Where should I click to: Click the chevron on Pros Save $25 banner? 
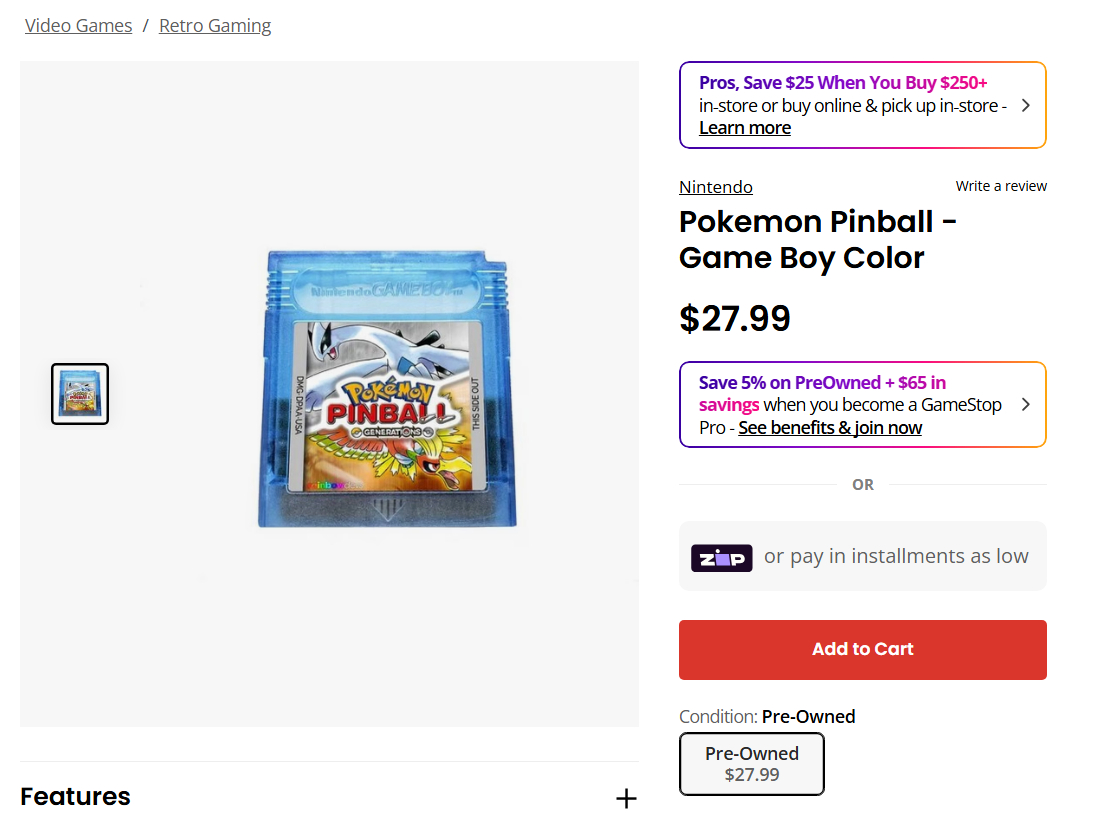tap(1025, 105)
